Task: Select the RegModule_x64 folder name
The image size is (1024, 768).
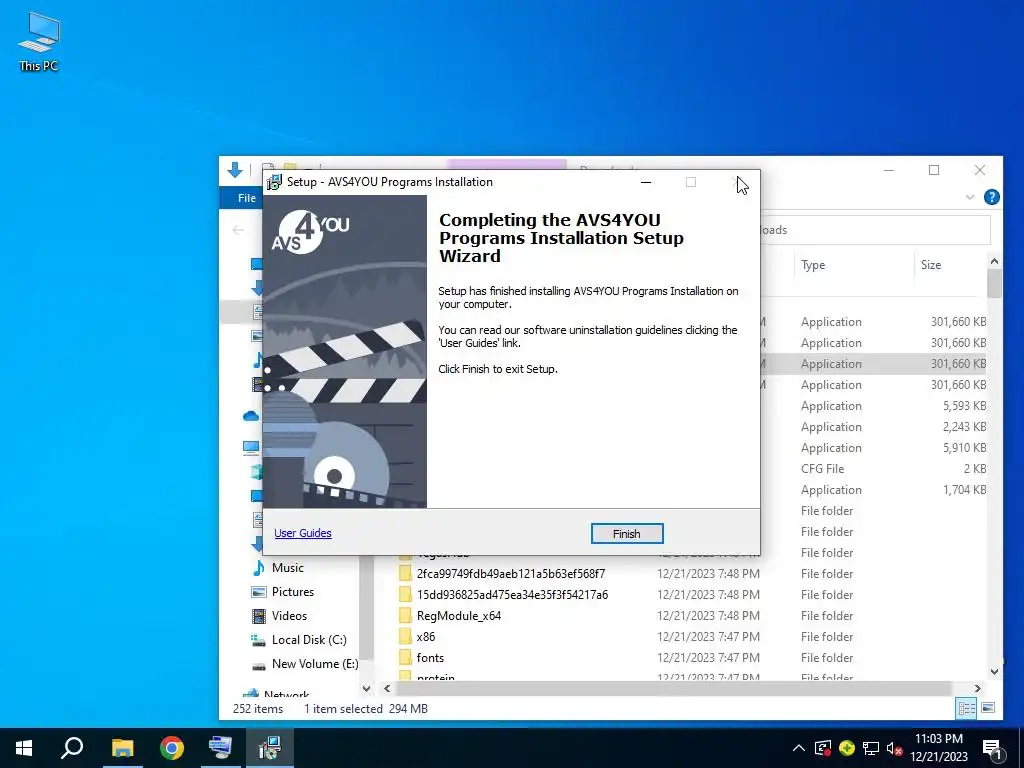Action: click(x=458, y=615)
